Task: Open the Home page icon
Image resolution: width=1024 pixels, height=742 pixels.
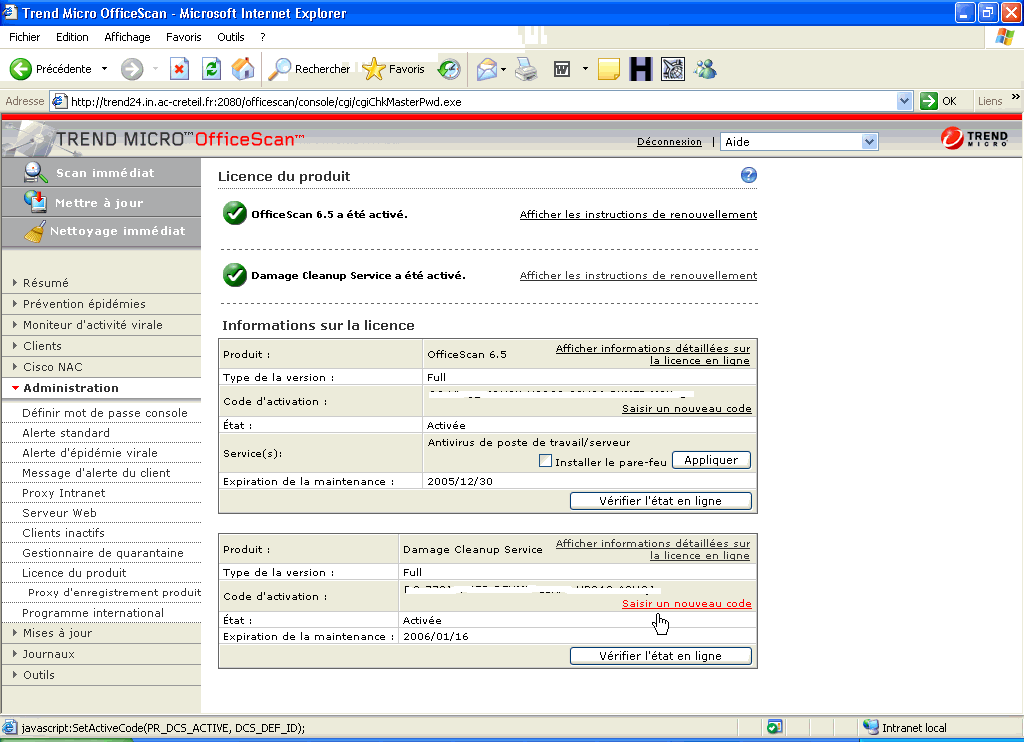Action: tap(243, 69)
